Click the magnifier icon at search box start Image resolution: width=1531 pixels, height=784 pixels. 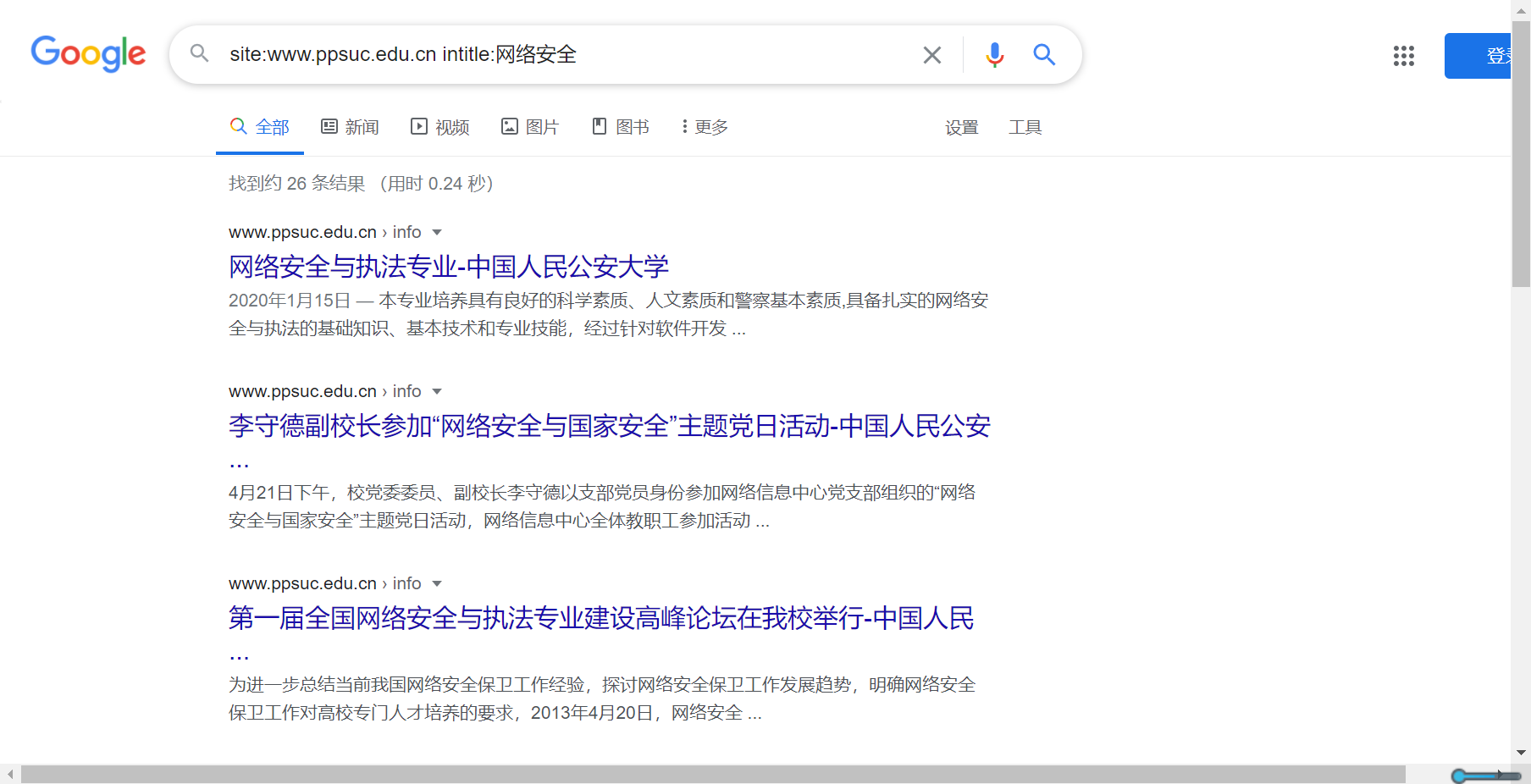pyautogui.click(x=199, y=53)
